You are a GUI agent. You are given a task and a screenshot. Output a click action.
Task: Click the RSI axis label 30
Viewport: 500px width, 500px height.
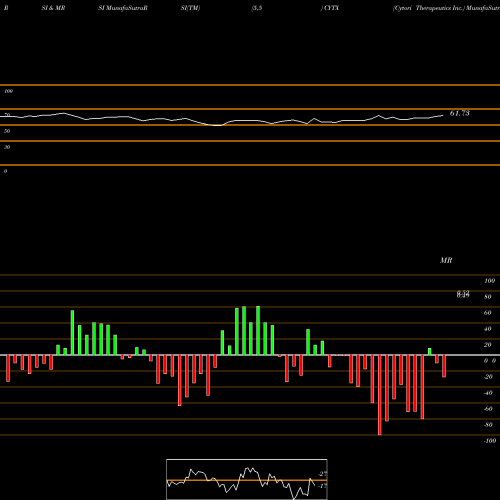pyautogui.click(x=7, y=147)
